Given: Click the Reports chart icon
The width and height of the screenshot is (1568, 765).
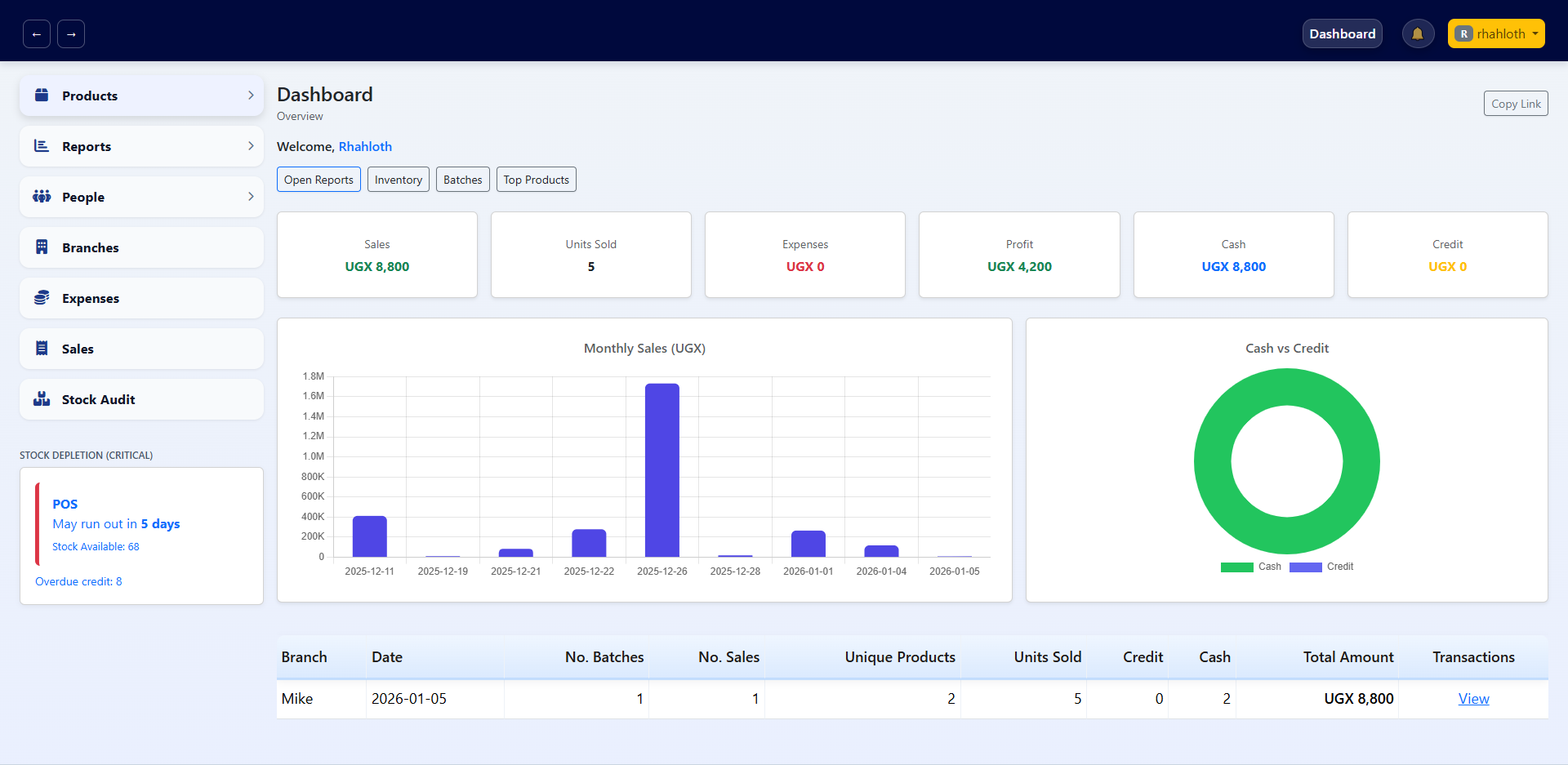Looking at the screenshot, I should click(x=41, y=146).
